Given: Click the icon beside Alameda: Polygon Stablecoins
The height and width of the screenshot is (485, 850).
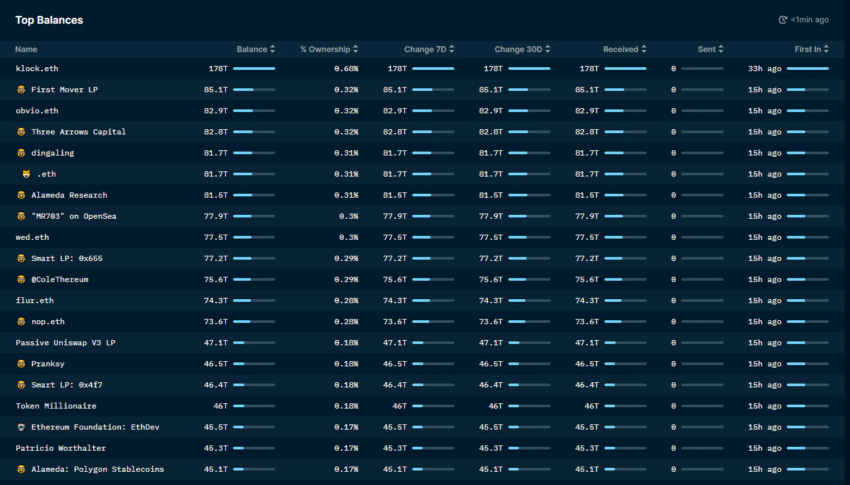Looking at the screenshot, I should pyautogui.click(x=21, y=469).
